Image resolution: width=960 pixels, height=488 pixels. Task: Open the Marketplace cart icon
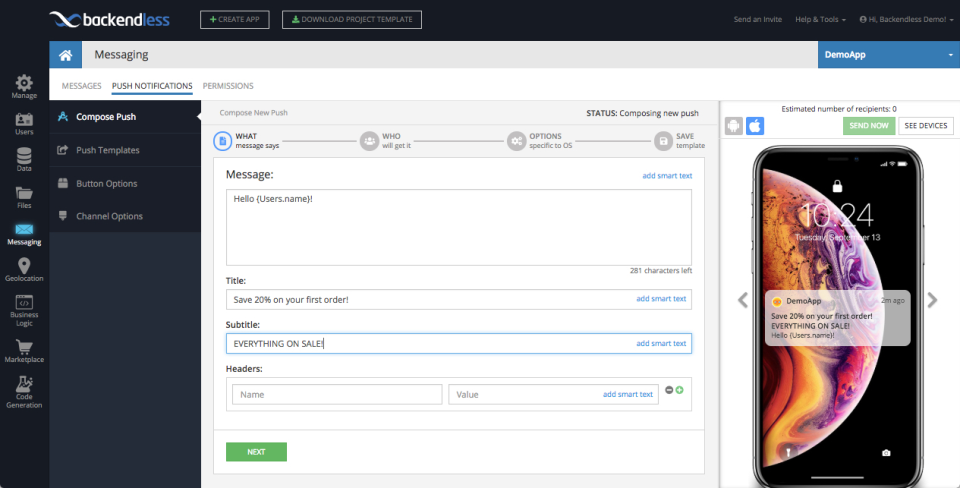coord(24,347)
